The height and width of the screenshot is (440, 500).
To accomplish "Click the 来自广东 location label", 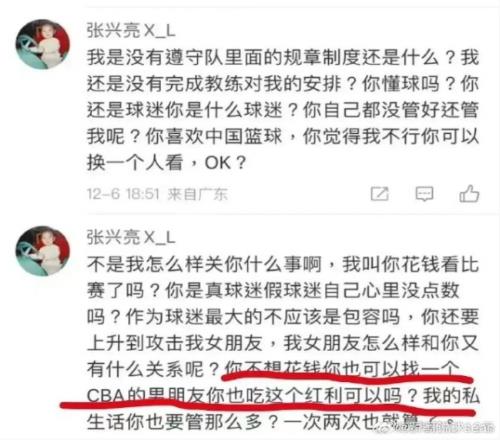I will pyautogui.click(x=198, y=194).
